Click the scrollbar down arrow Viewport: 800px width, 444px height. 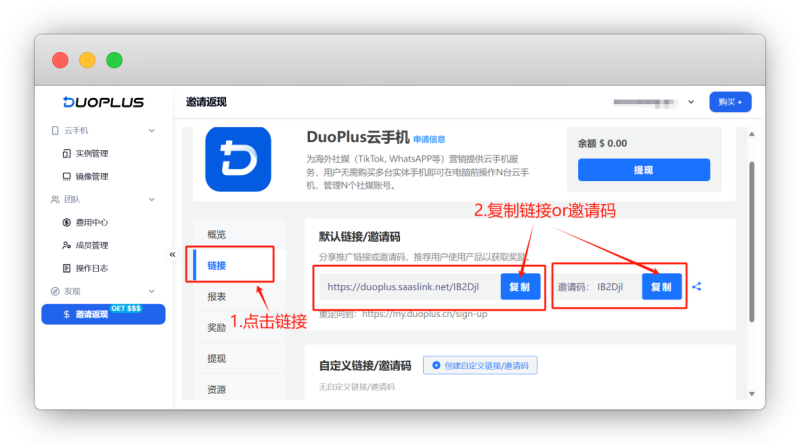click(752, 393)
